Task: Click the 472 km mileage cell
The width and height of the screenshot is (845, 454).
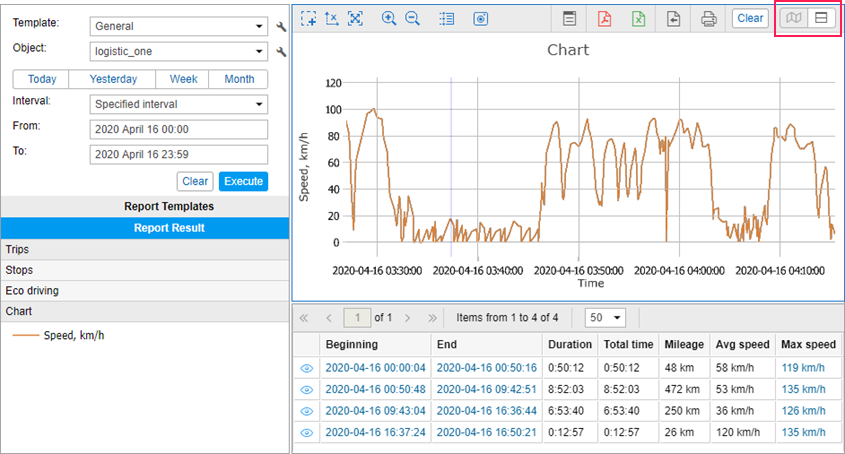Action: [682, 389]
